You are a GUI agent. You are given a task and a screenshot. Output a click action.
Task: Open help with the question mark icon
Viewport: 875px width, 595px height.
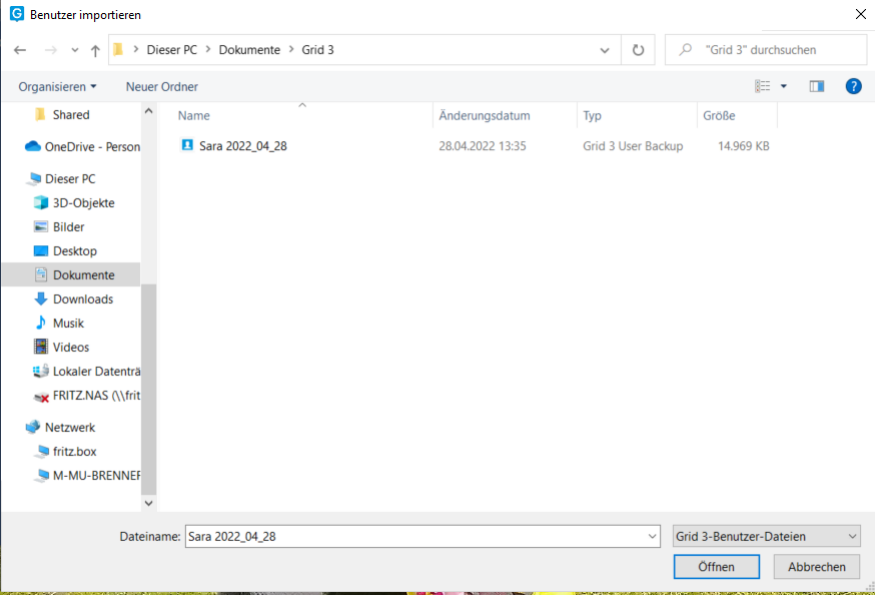(853, 86)
